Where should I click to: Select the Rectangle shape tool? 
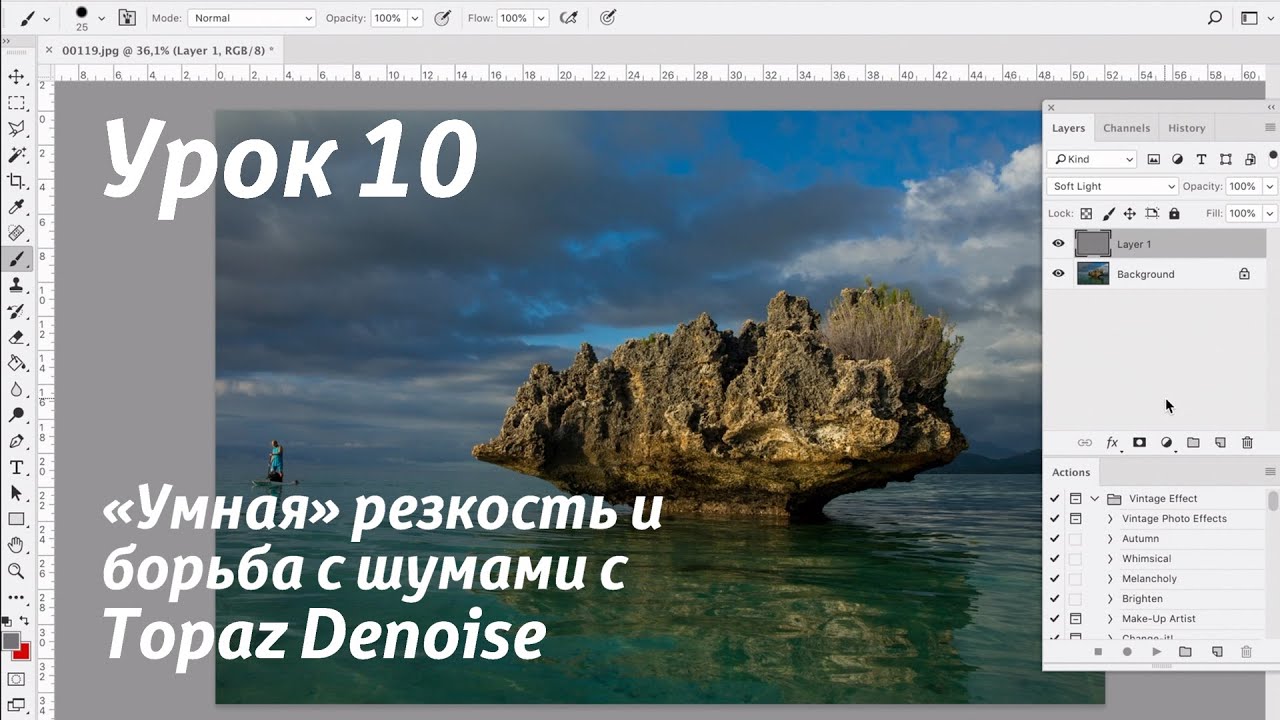(16, 519)
